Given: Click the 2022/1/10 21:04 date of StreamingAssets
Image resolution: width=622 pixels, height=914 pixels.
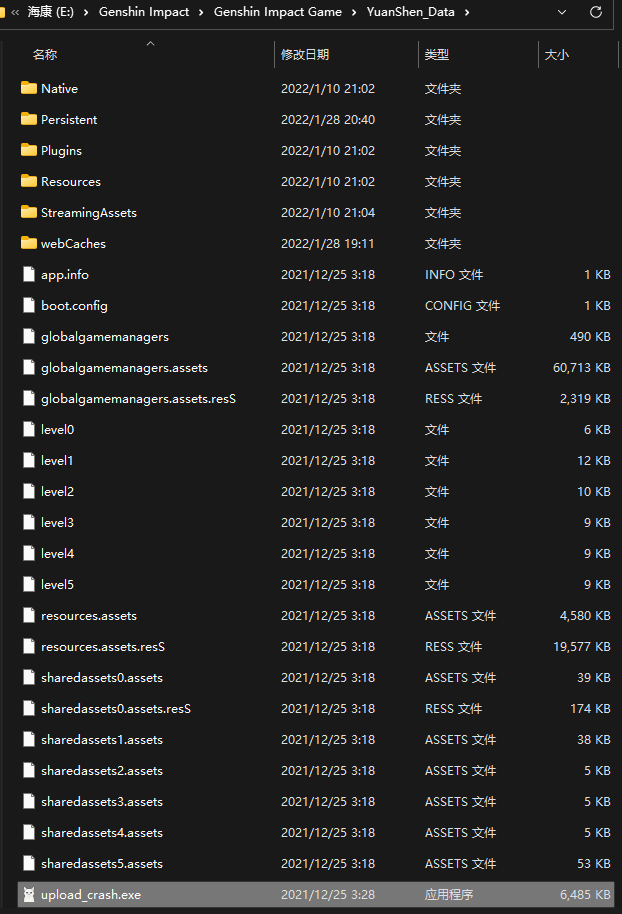Looking at the screenshot, I should pos(328,212).
